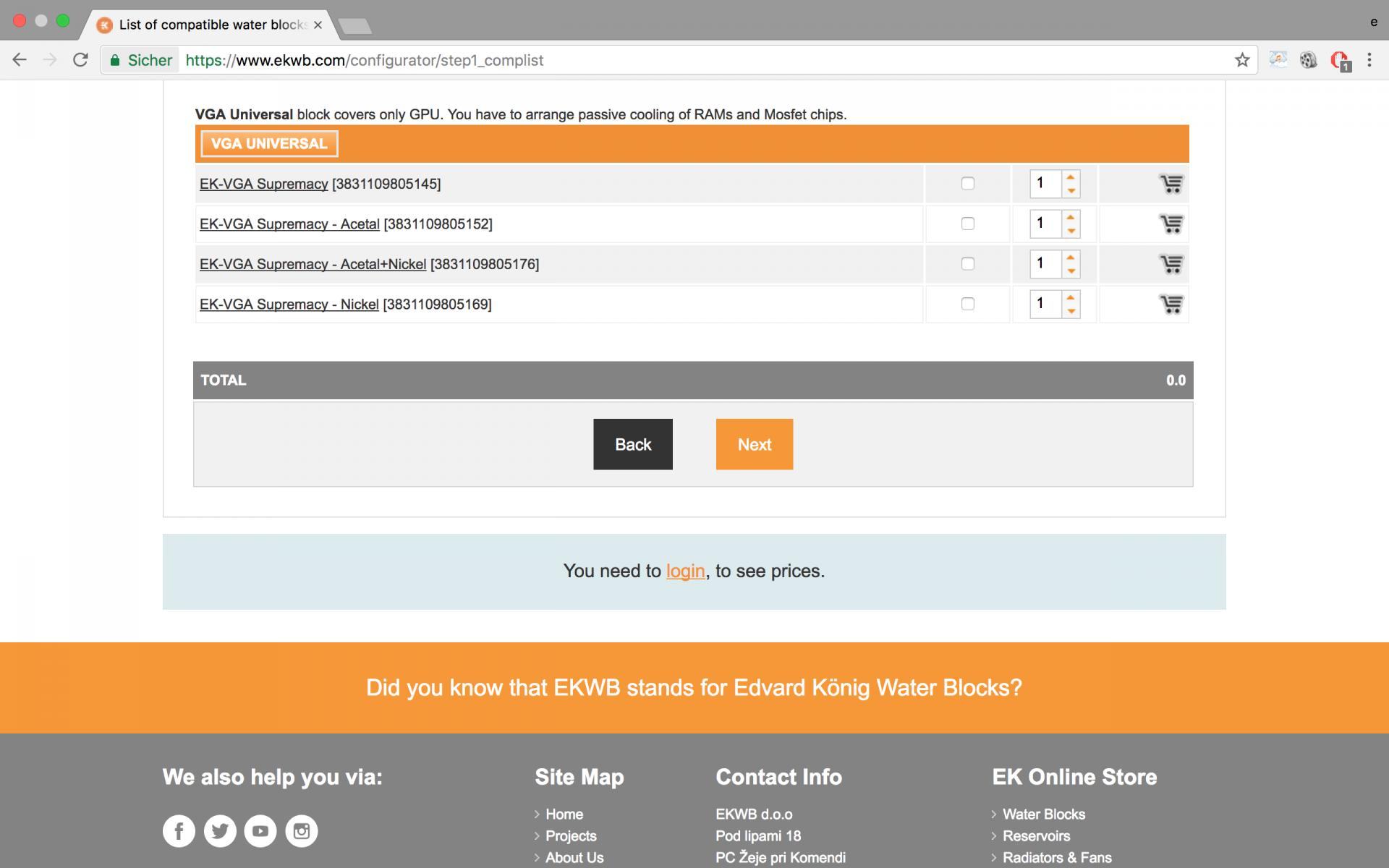Click the TOTAL 0.0 value
Image resolution: width=1389 pixels, height=868 pixels.
coord(1176,380)
